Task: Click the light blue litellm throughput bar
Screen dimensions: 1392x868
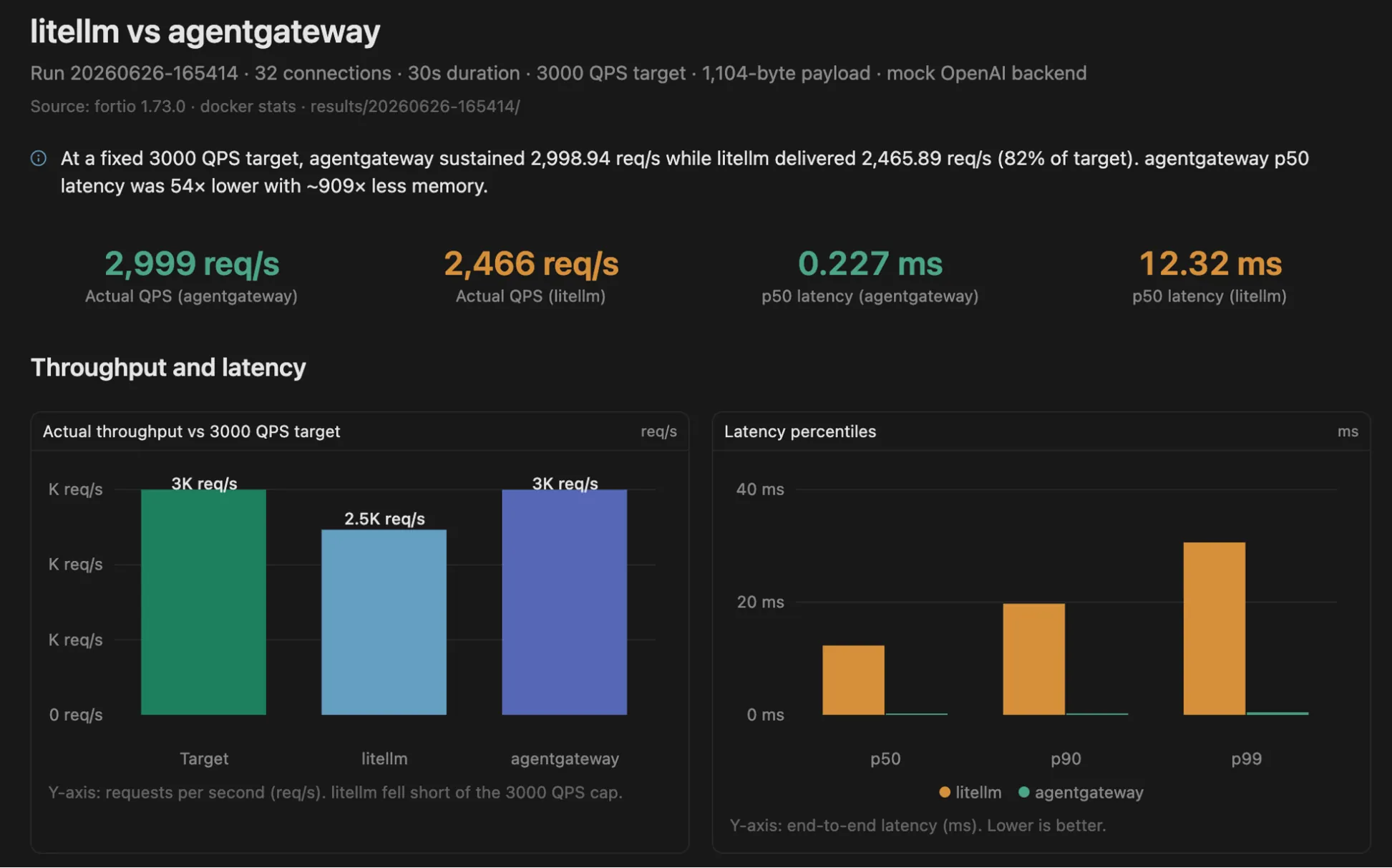Action: [x=384, y=622]
